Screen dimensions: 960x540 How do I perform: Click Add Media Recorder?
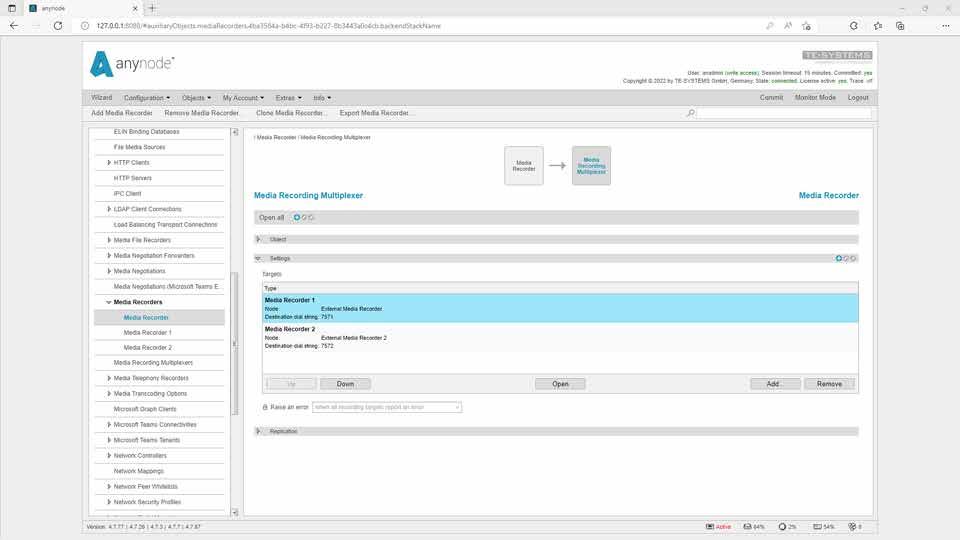tap(122, 113)
